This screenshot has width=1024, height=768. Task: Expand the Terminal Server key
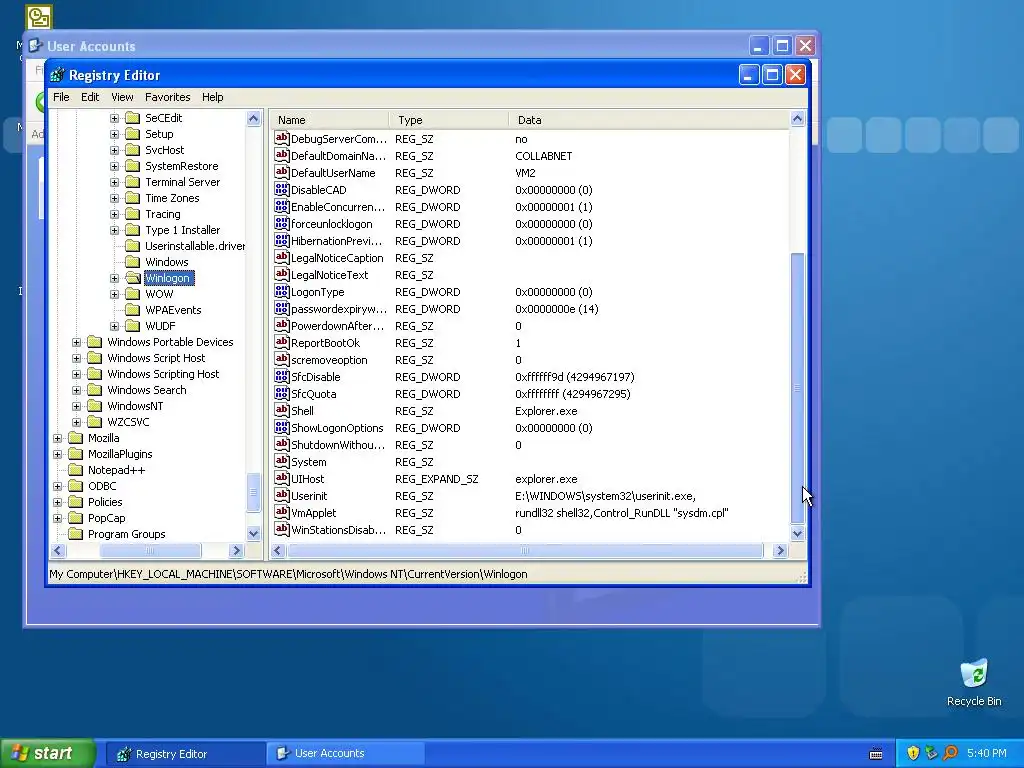pos(114,182)
